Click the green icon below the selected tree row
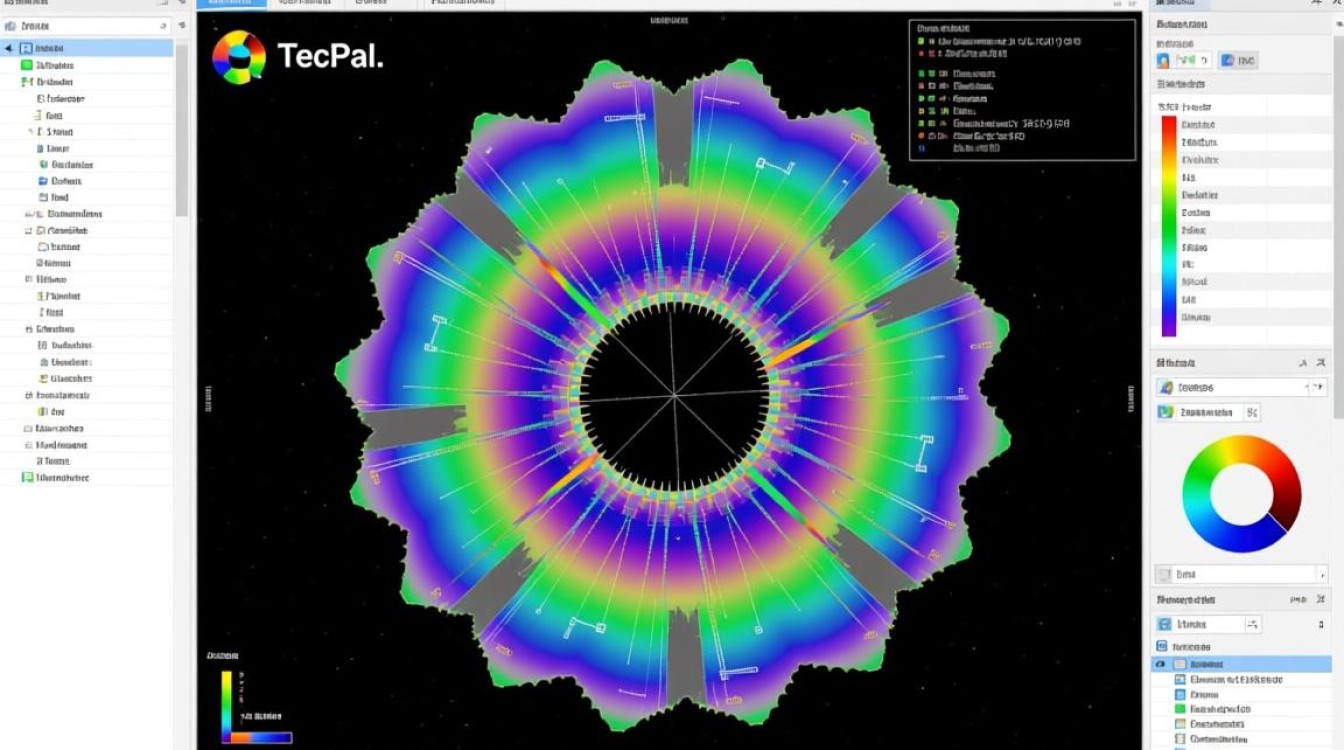The height and width of the screenshot is (750, 1344). pos(26,65)
